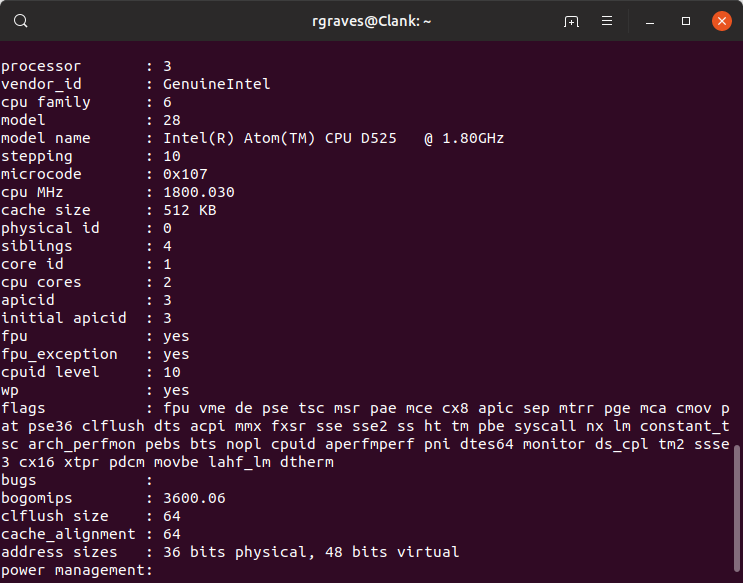Click the power management line prompt

(x=77, y=570)
